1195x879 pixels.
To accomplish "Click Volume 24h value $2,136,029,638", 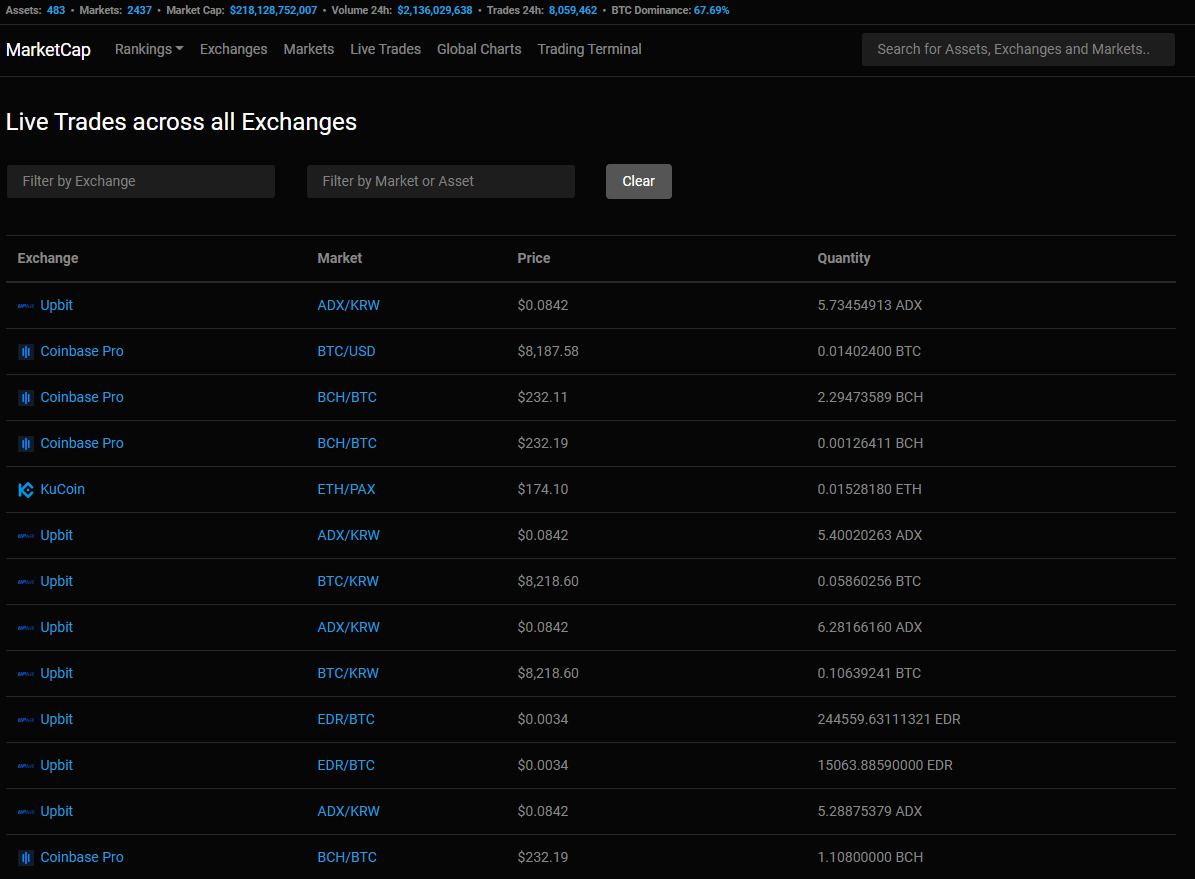I will tap(434, 11).
